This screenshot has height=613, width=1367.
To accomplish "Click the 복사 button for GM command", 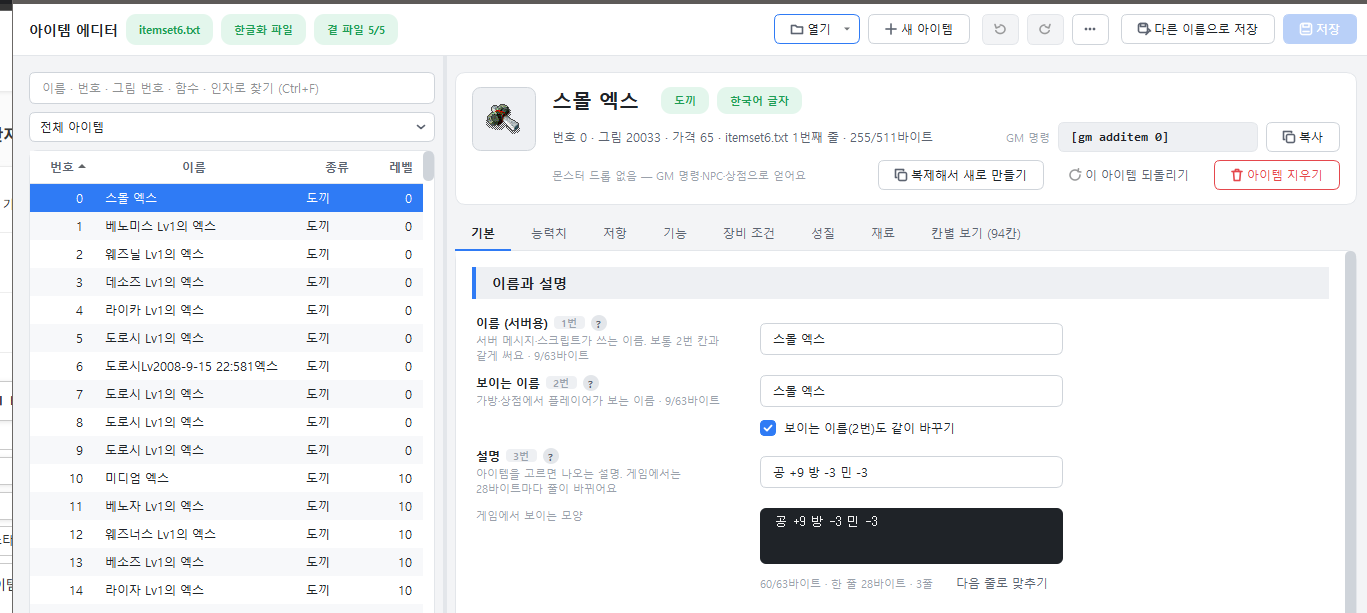I will [1303, 137].
